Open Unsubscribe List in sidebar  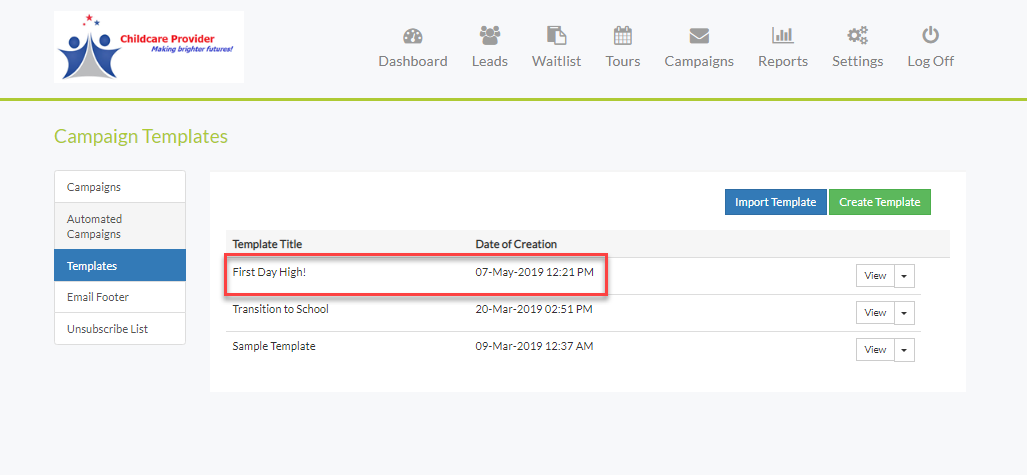pos(120,329)
